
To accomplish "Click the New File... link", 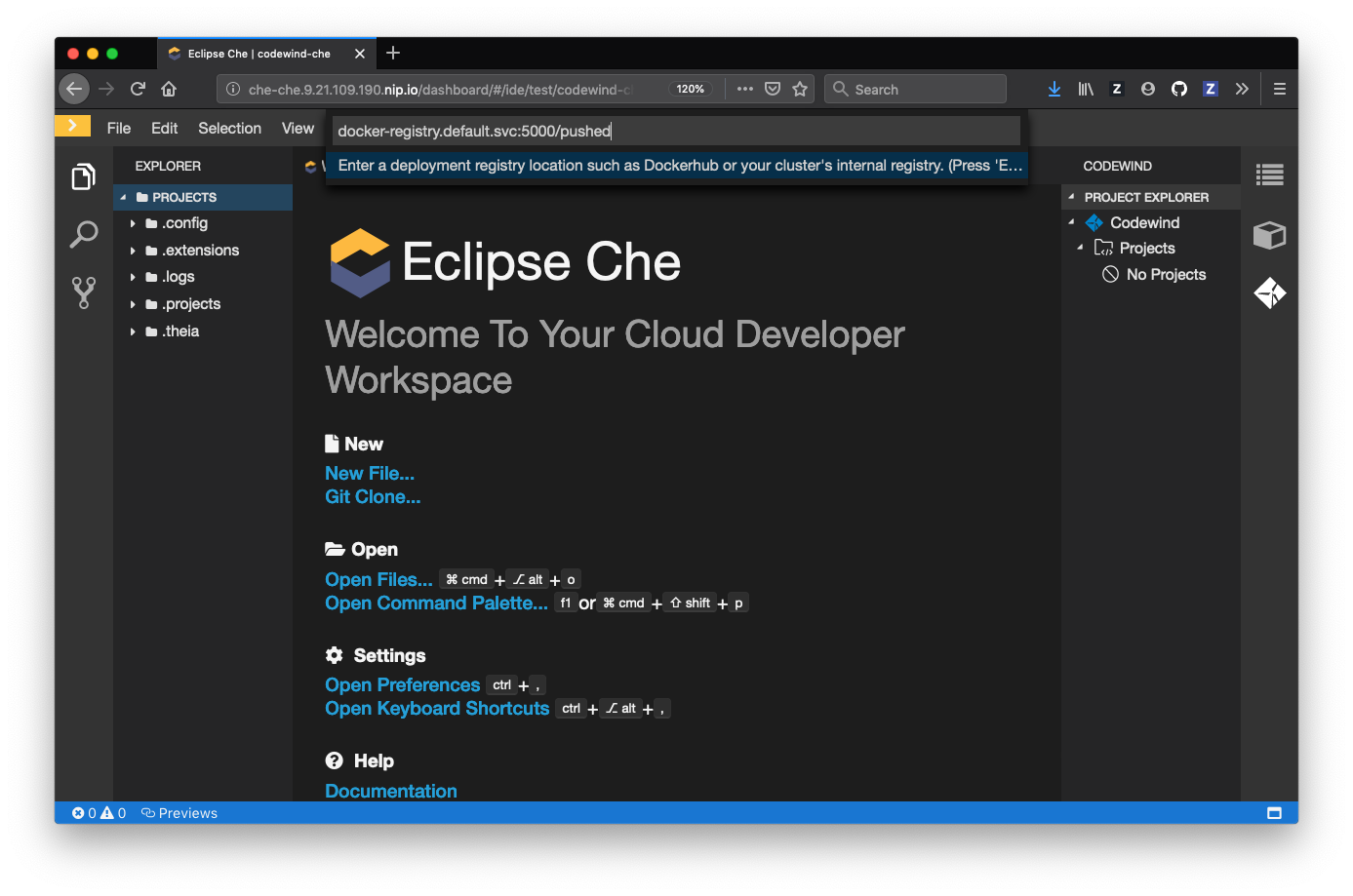I will (x=370, y=473).
